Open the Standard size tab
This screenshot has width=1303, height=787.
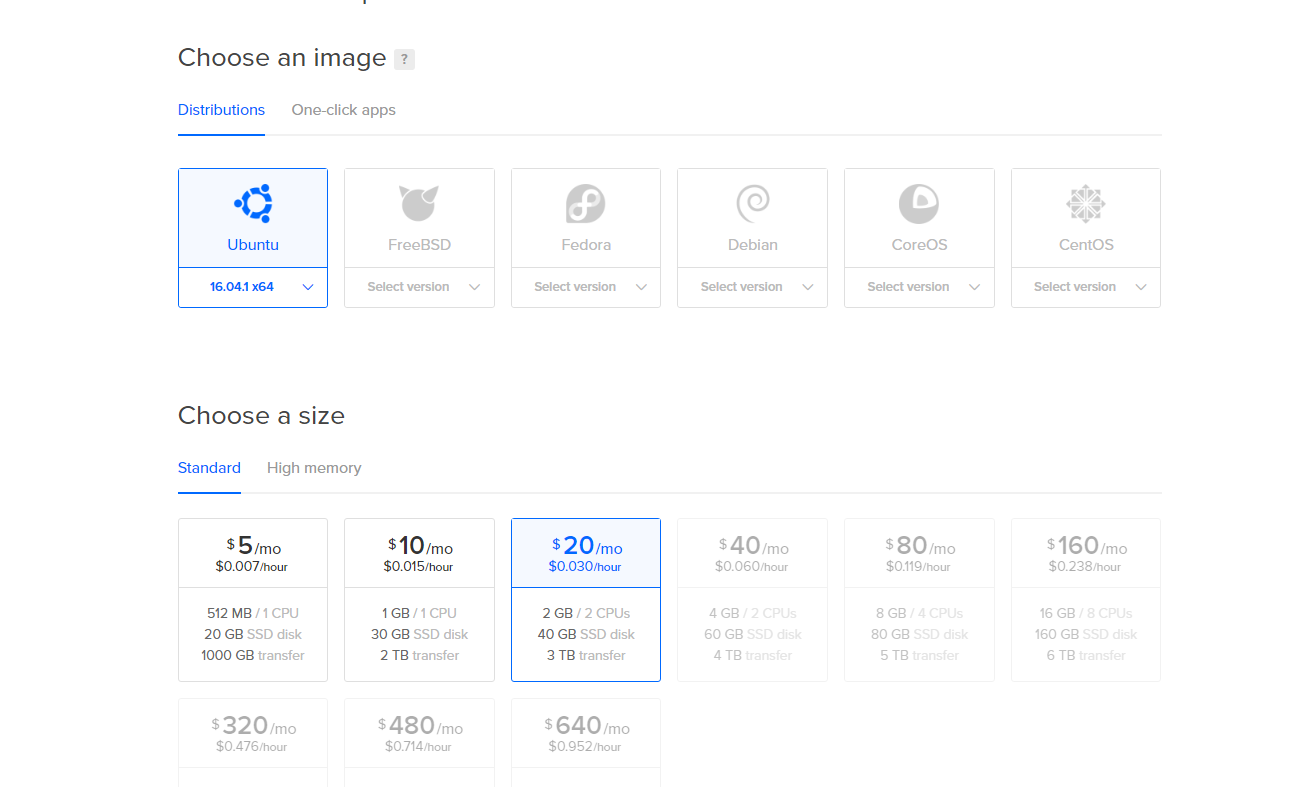pyautogui.click(x=209, y=468)
